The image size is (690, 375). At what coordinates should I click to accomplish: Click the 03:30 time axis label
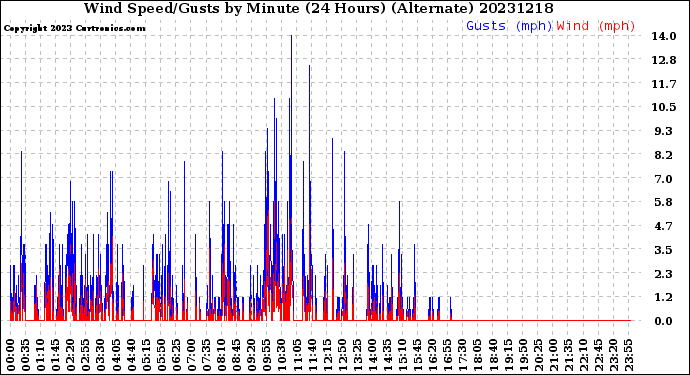[101, 355]
